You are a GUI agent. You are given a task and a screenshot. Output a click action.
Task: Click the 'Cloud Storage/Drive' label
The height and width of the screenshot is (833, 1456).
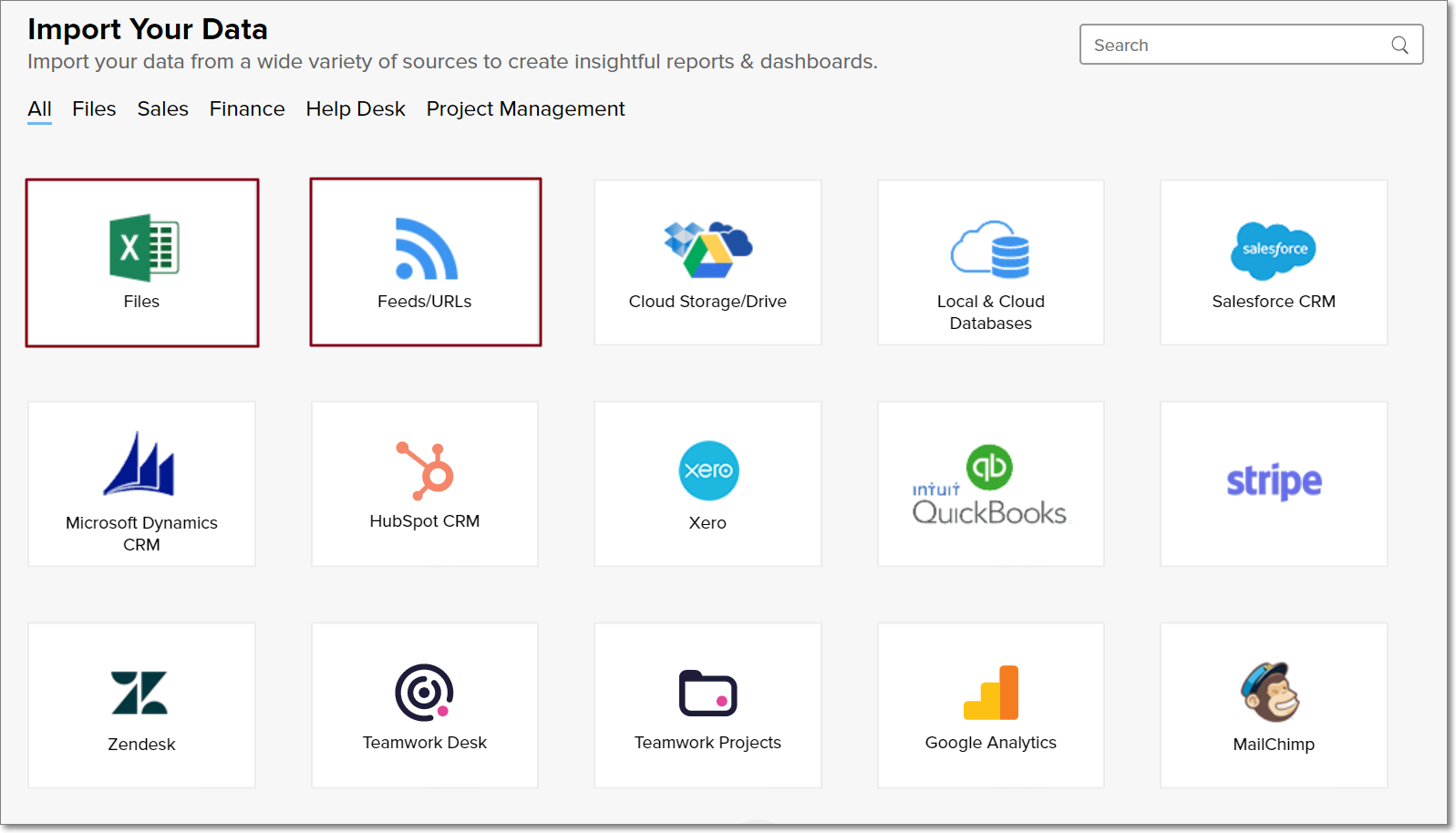pyautogui.click(x=707, y=302)
